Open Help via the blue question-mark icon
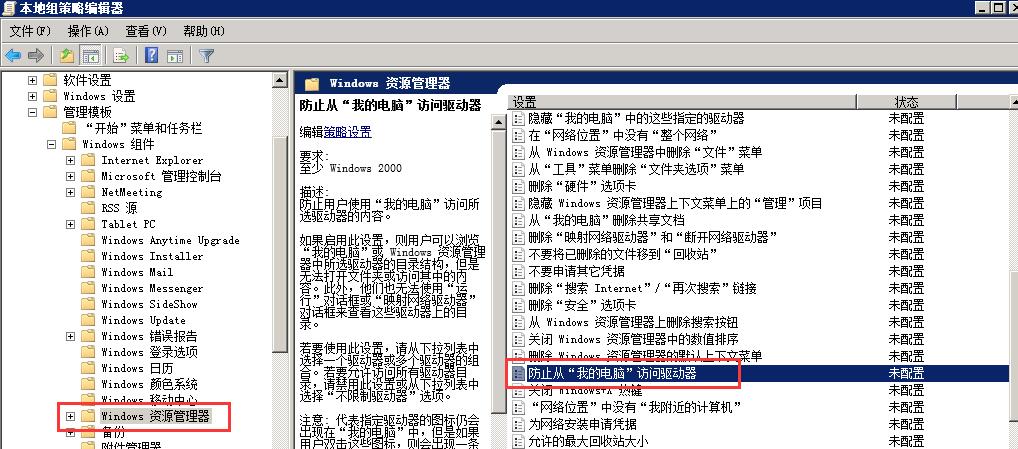The height and width of the screenshot is (449, 1018). [151, 56]
